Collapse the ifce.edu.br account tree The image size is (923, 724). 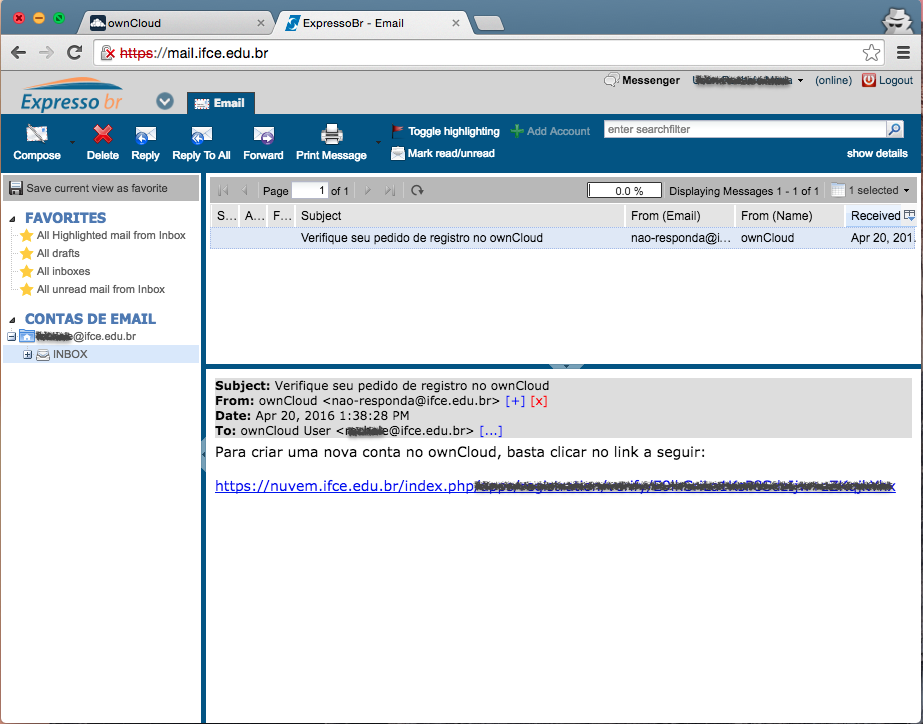[x=11, y=337]
